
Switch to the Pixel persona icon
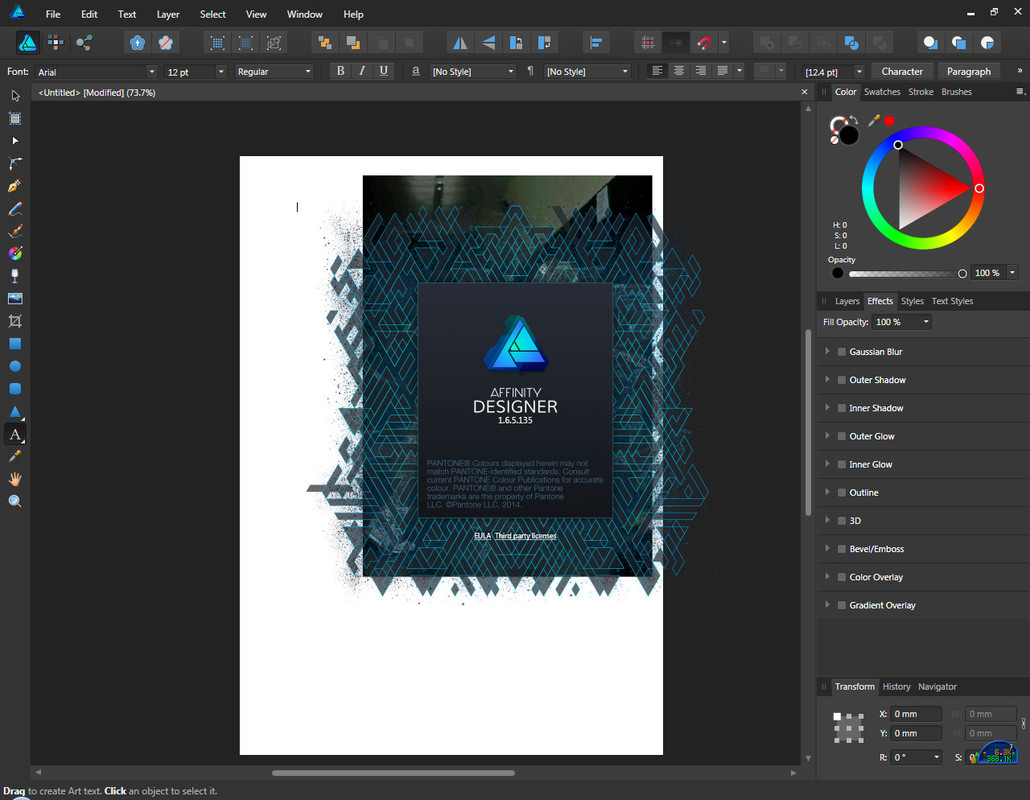[56, 43]
